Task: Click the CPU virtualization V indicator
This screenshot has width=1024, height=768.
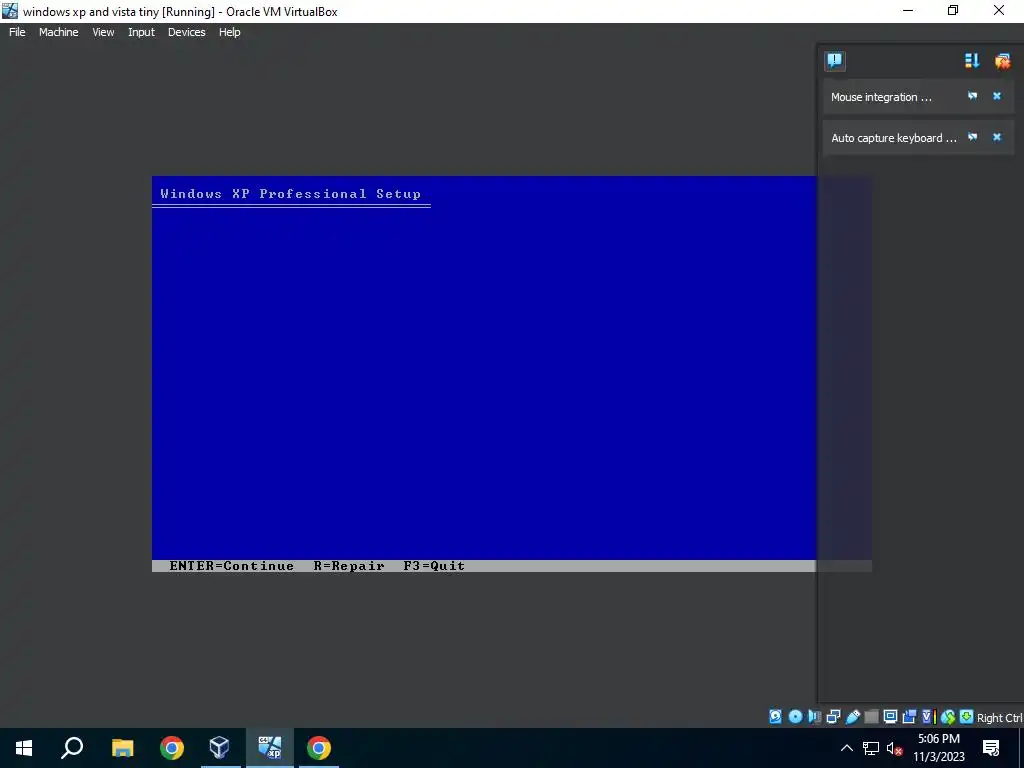Action: [x=929, y=716]
